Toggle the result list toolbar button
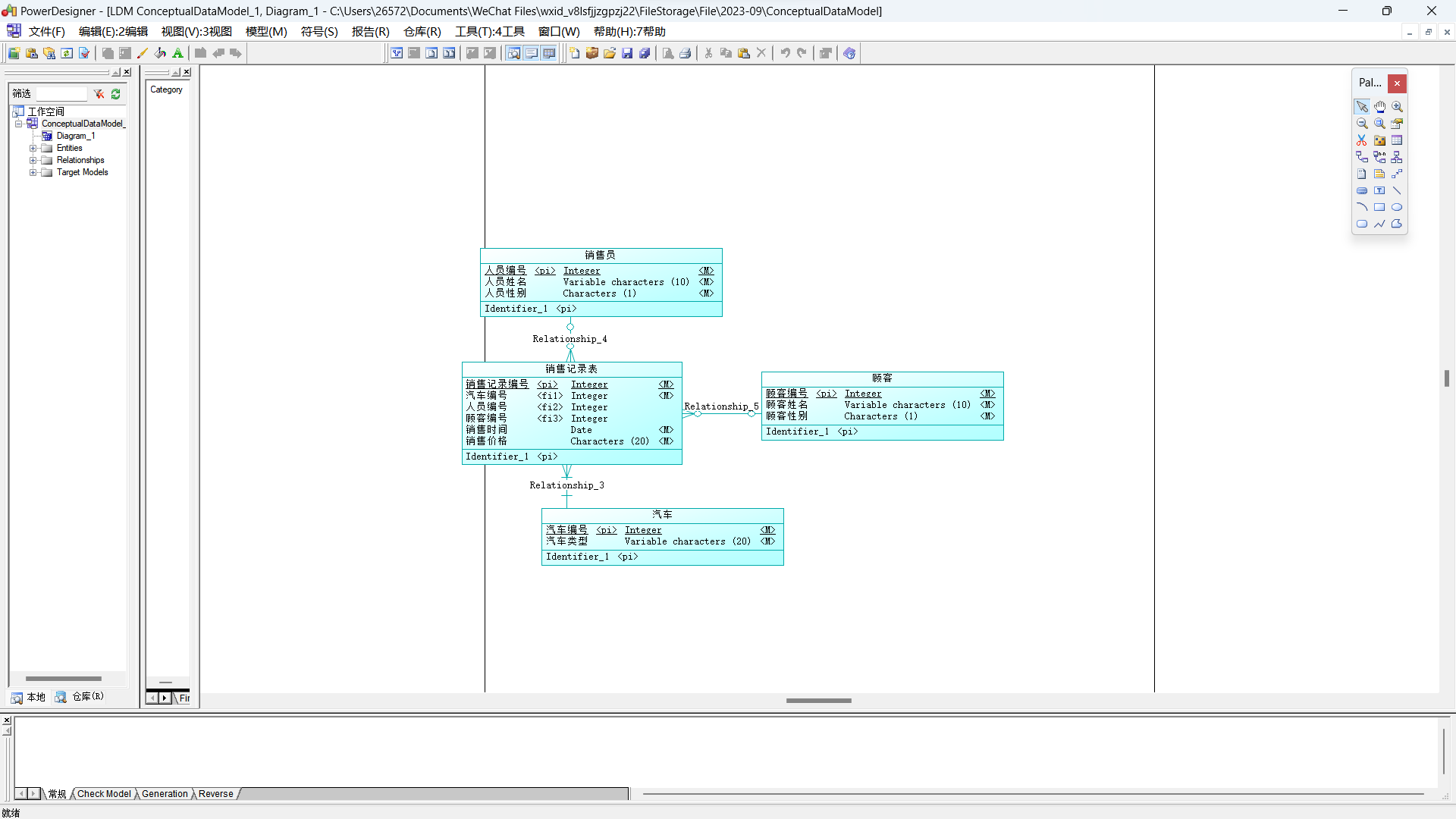 tap(550, 53)
